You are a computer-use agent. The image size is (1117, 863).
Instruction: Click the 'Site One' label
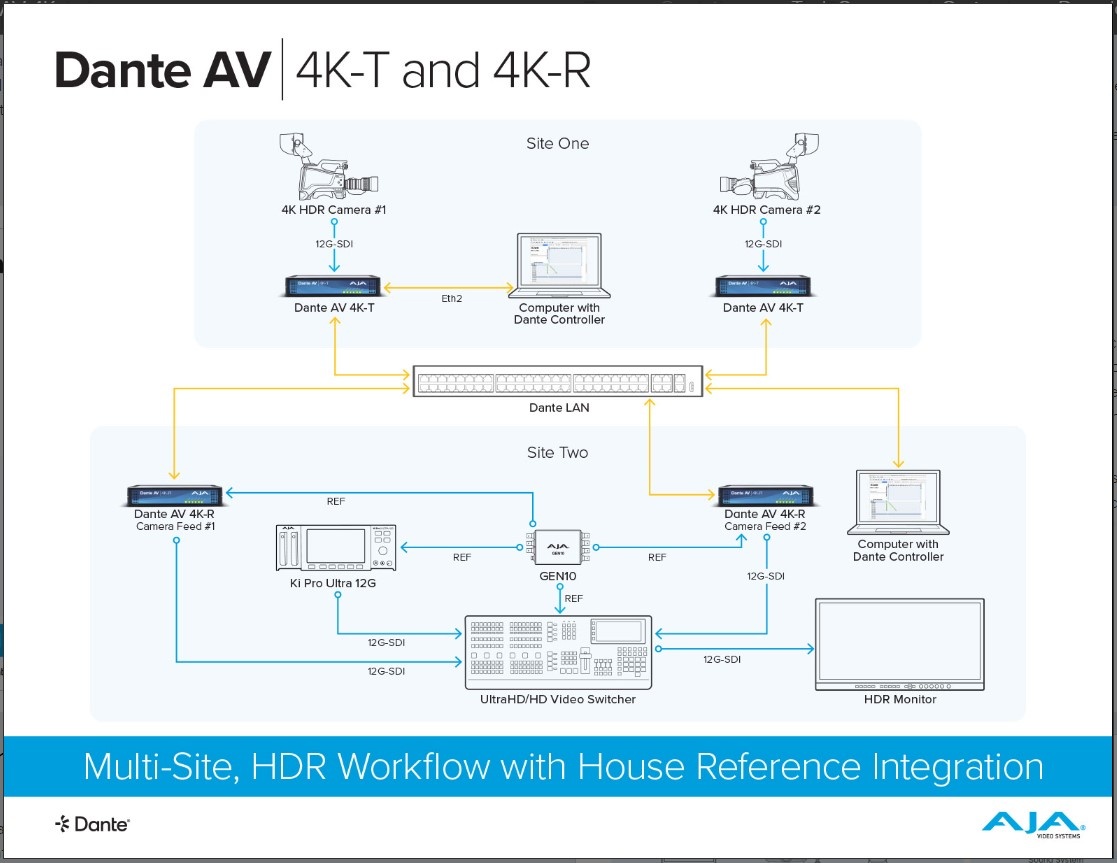tap(558, 143)
